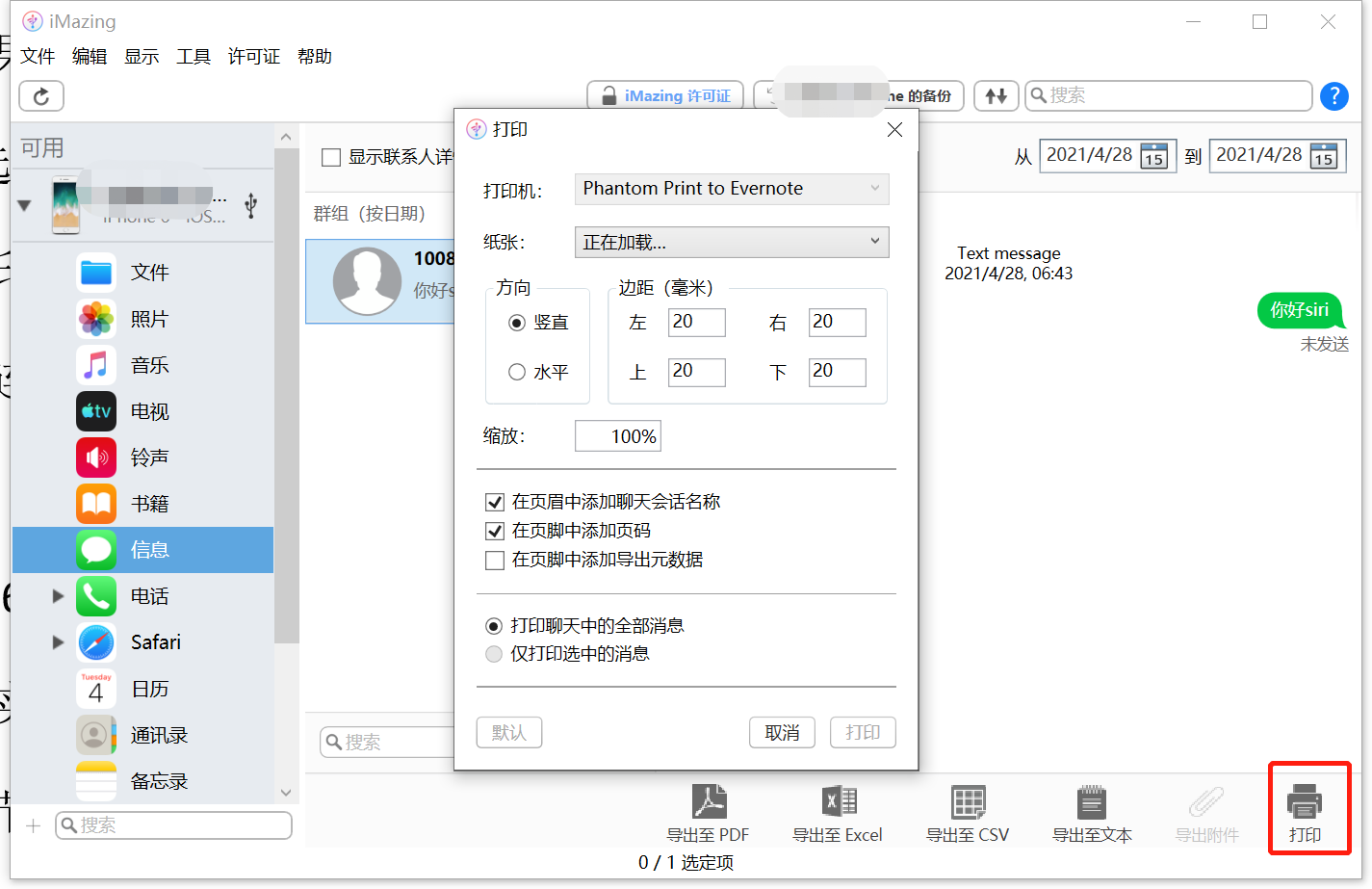Viewport: 1372px width, 889px height.
Task: Click the bottom margin (下) field
Action: (x=838, y=372)
